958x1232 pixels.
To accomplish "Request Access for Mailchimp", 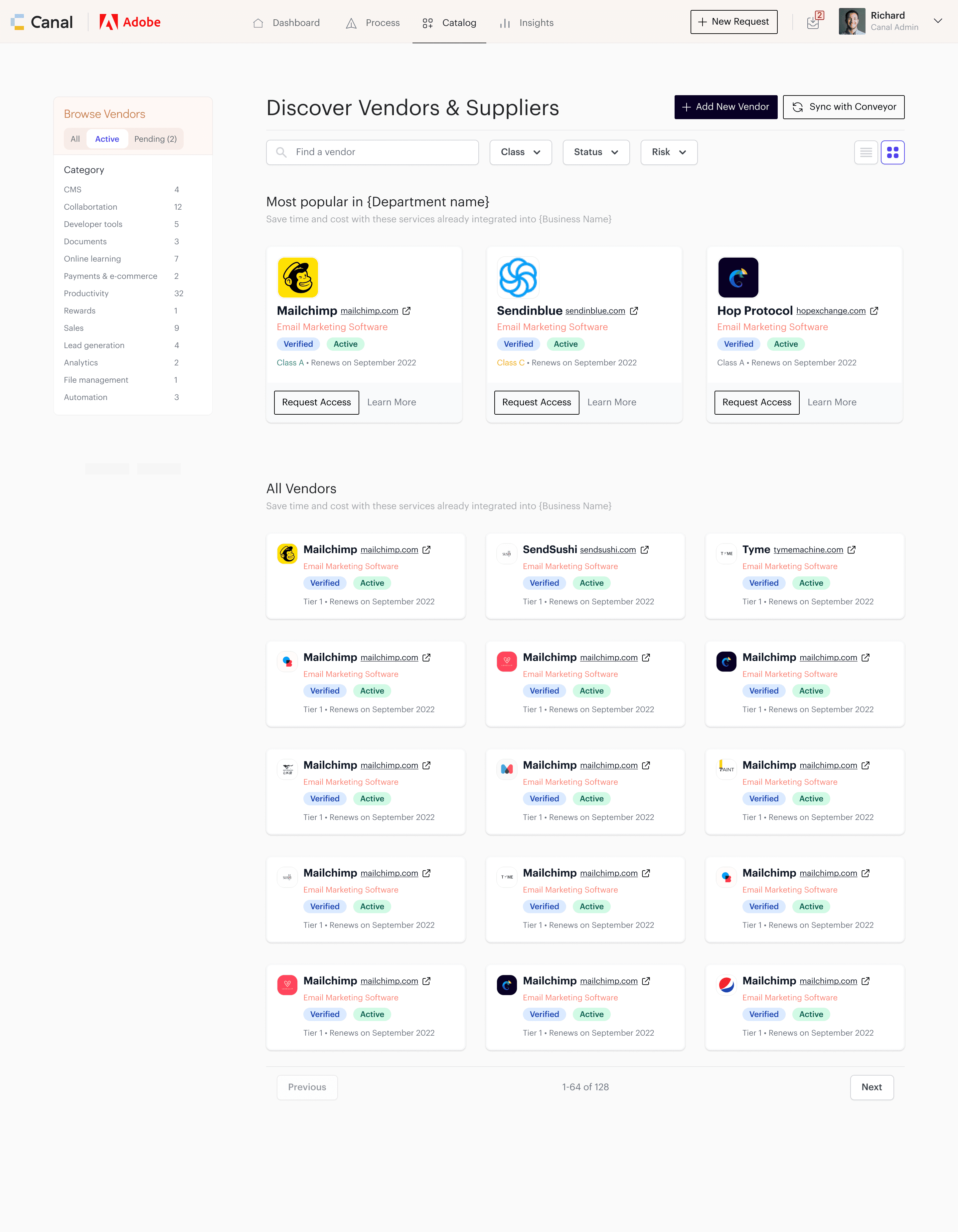I will pyautogui.click(x=316, y=402).
